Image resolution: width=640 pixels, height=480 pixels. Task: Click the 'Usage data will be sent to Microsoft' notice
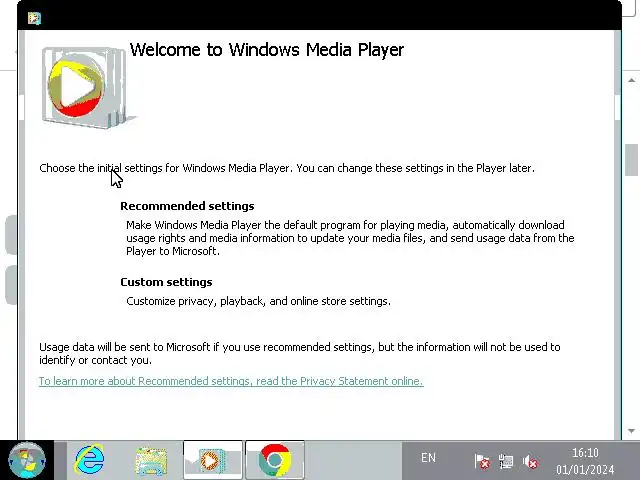pos(300,353)
